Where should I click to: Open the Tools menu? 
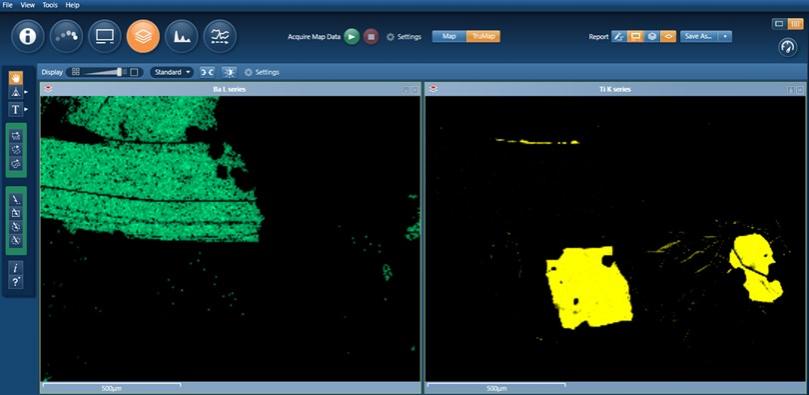coord(51,5)
